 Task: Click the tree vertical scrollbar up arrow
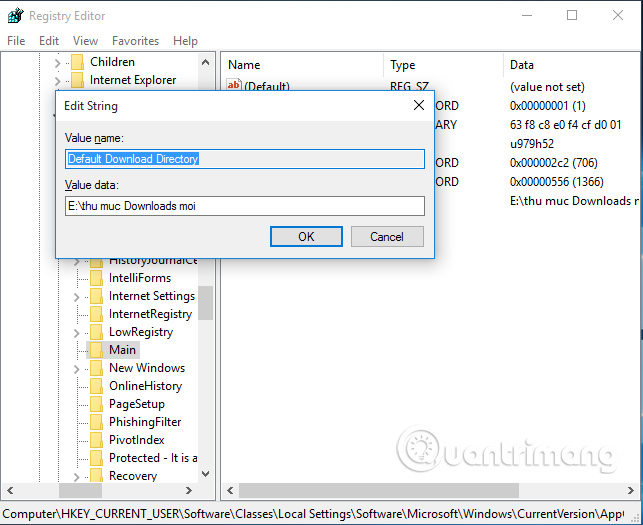click(206, 62)
